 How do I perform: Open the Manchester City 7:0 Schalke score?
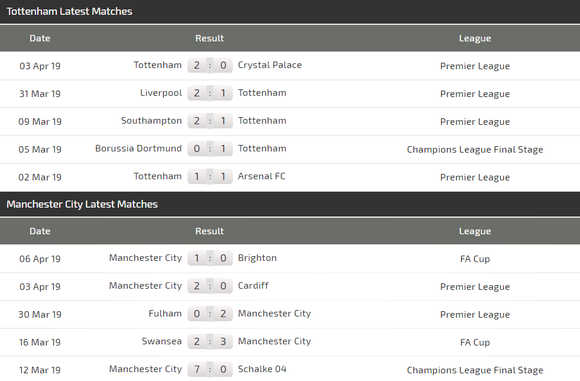point(210,369)
